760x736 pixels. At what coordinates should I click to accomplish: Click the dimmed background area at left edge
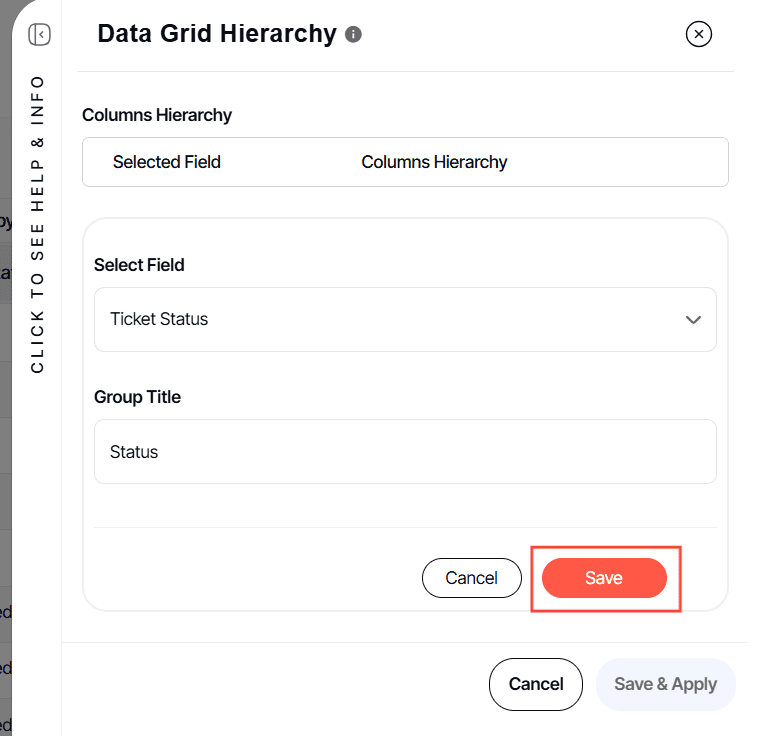5,400
